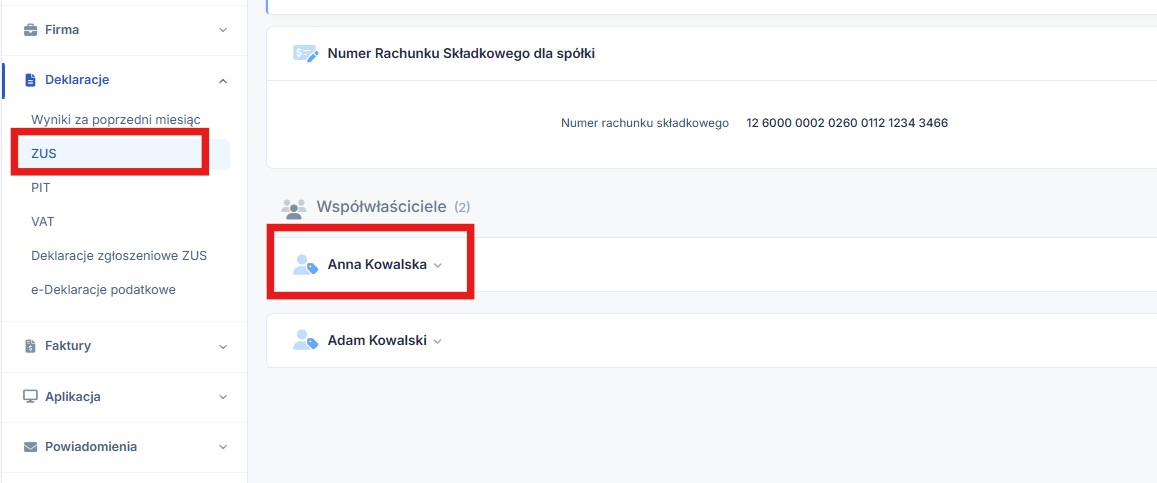
Task: Click the Współwłaściciele group people icon
Action: (294, 208)
